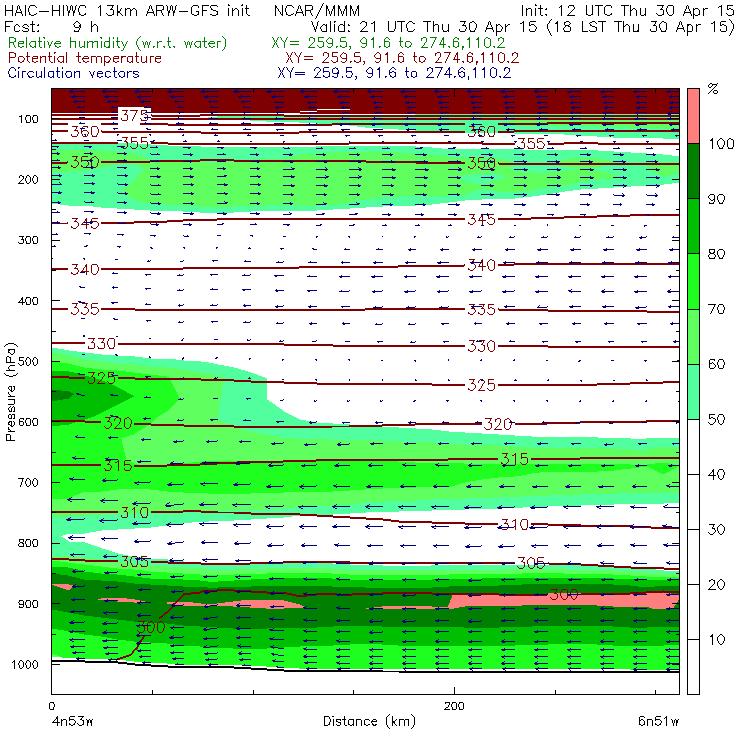The image size is (740, 740).
Task: Select the 'Distance (km)' axis label
Action: pyautogui.click(x=369, y=721)
